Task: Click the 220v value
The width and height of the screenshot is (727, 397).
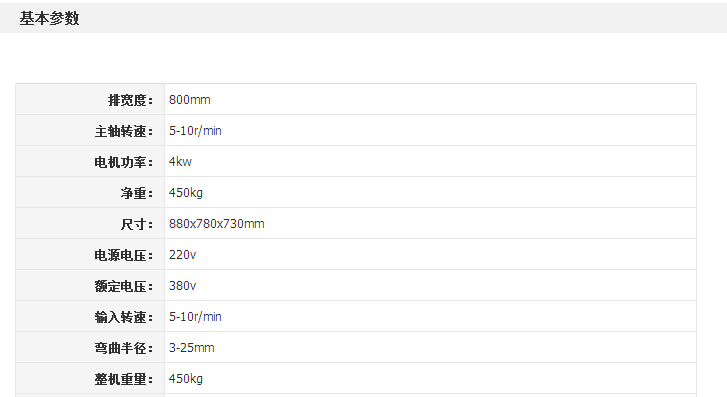Action: coord(183,255)
